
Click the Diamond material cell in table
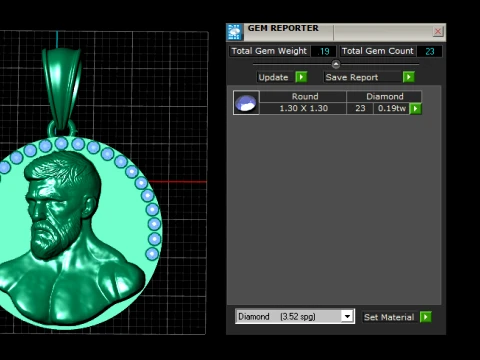pyautogui.click(x=384, y=97)
